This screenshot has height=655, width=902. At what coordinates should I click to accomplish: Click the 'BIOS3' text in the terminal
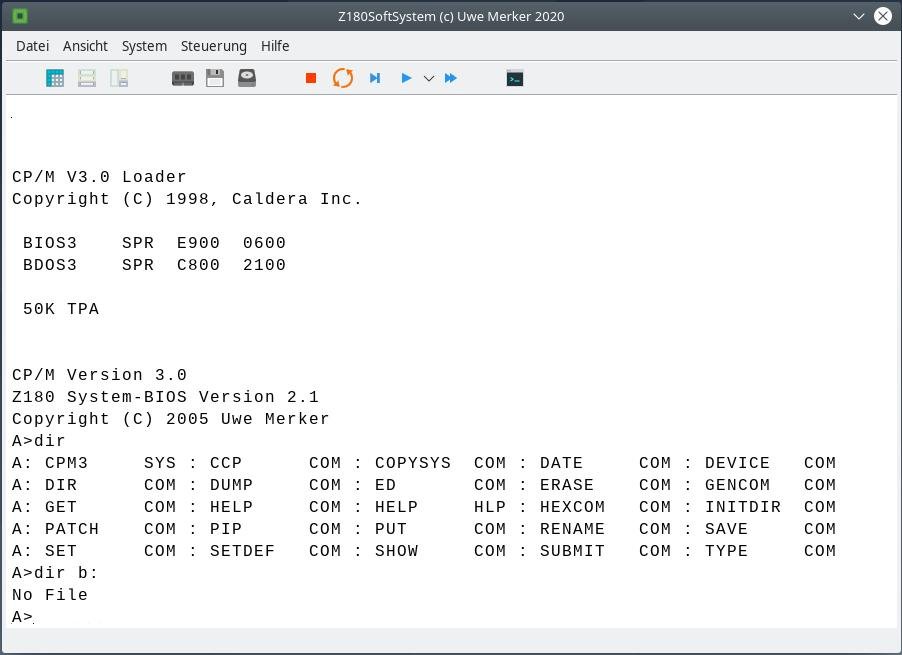click(49, 243)
